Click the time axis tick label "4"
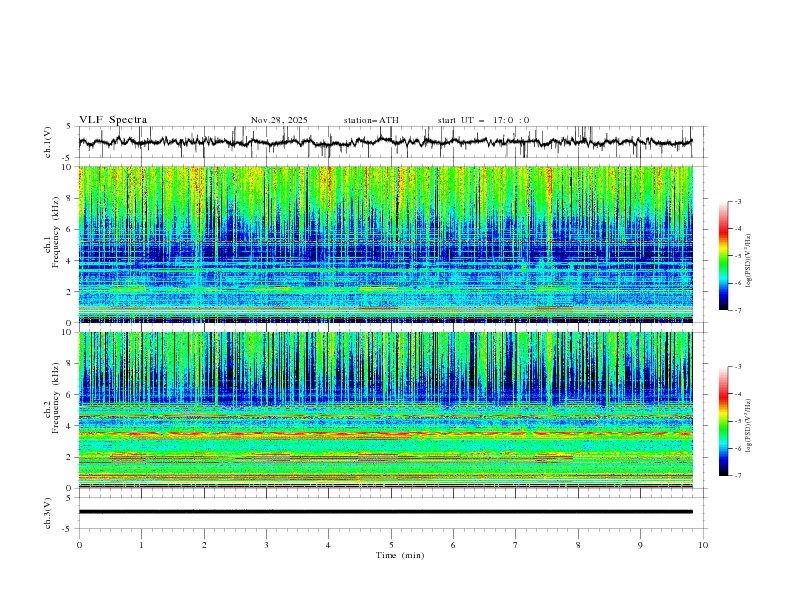792x612 pixels. [328, 545]
